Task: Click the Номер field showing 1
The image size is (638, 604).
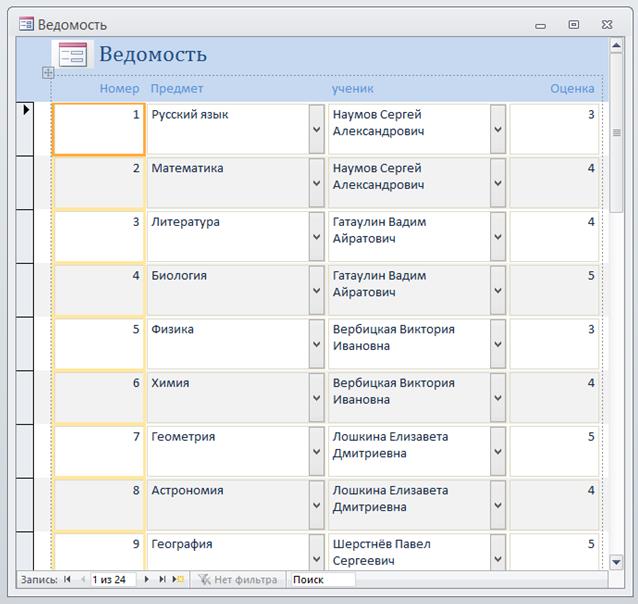Action: point(99,129)
